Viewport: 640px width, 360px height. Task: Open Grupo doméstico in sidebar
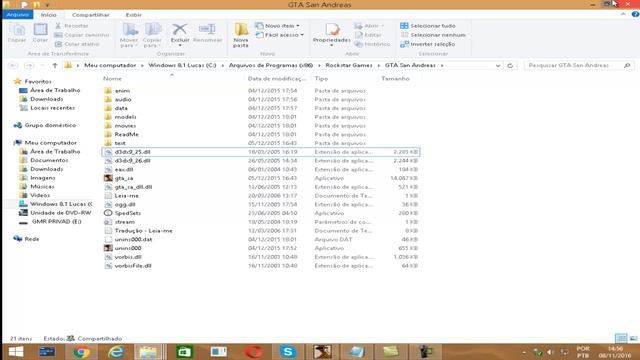coord(50,125)
